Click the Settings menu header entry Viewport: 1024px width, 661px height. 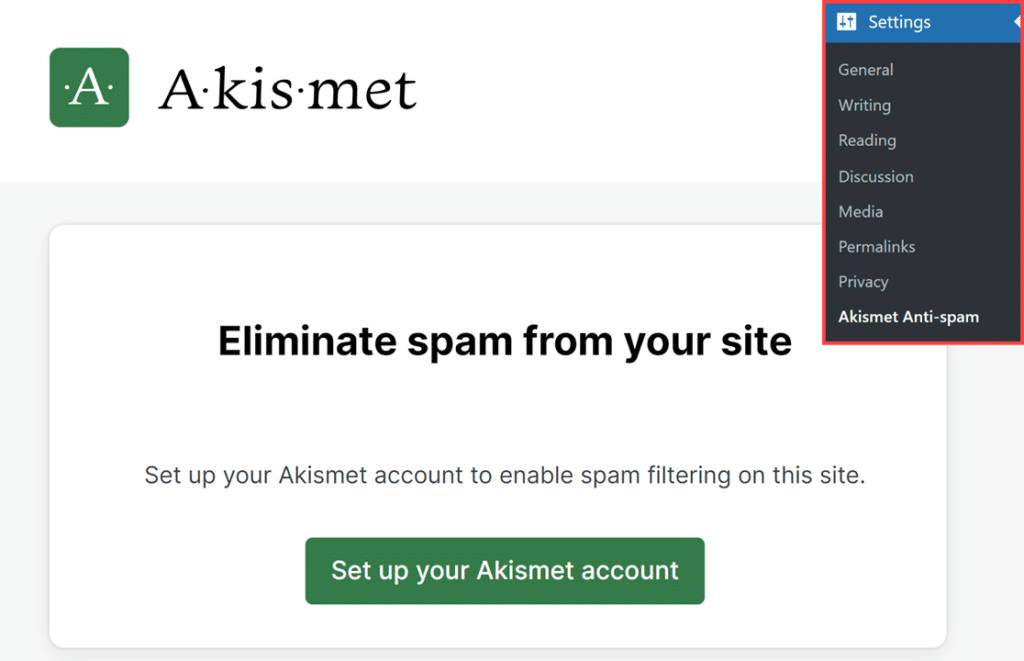coord(898,21)
